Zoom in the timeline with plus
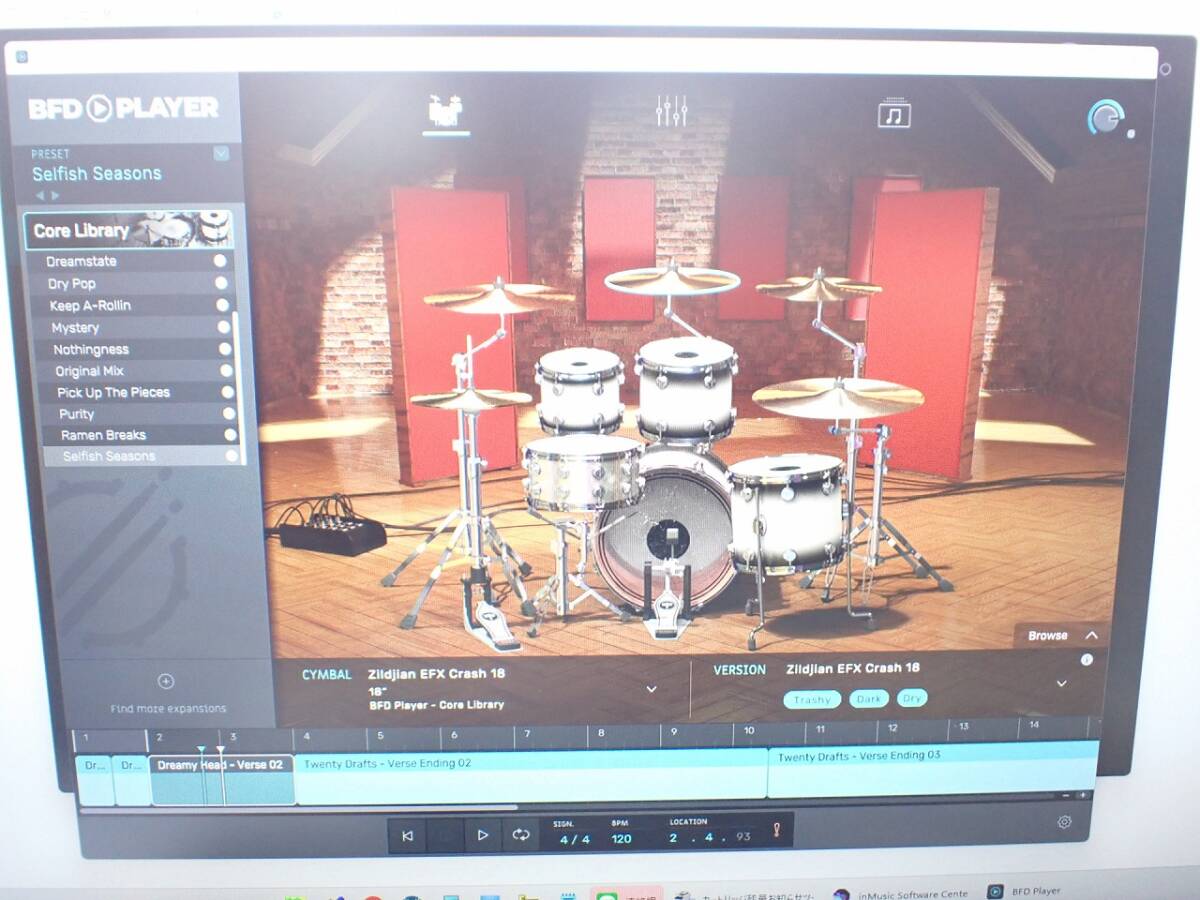Viewport: 1200px width, 900px height. point(1082,796)
